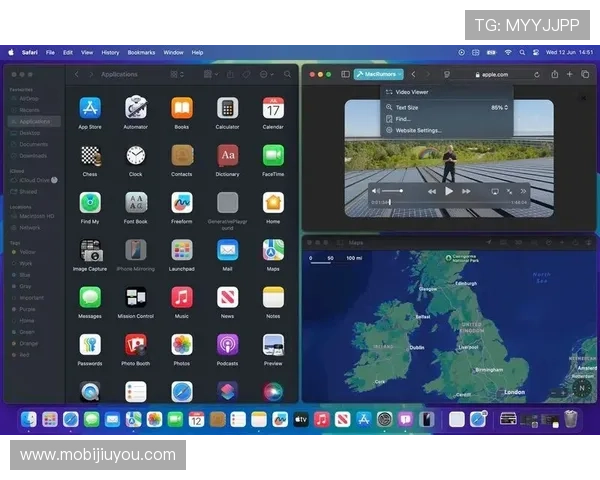600x480 pixels.
Task: Change the Text Size percentage stepper
Action: [x=506, y=107]
